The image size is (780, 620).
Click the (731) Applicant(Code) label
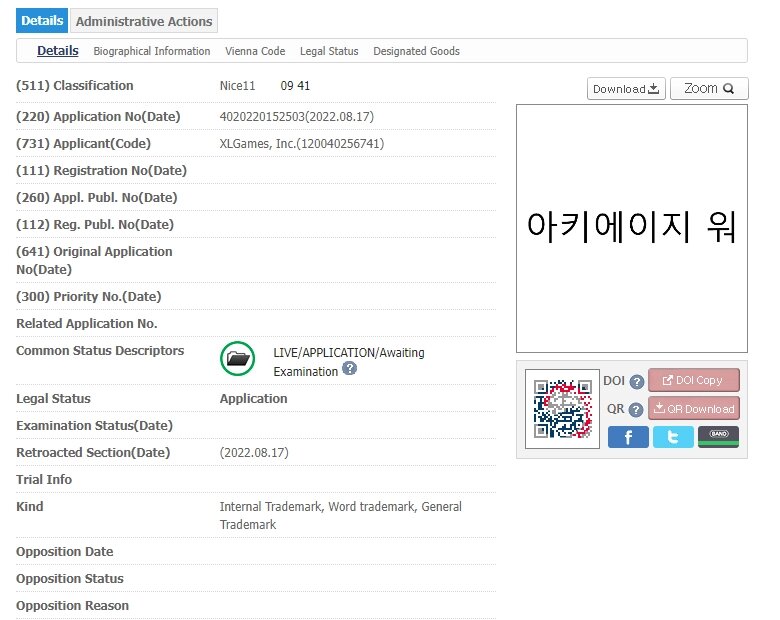[x=84, y=143]
